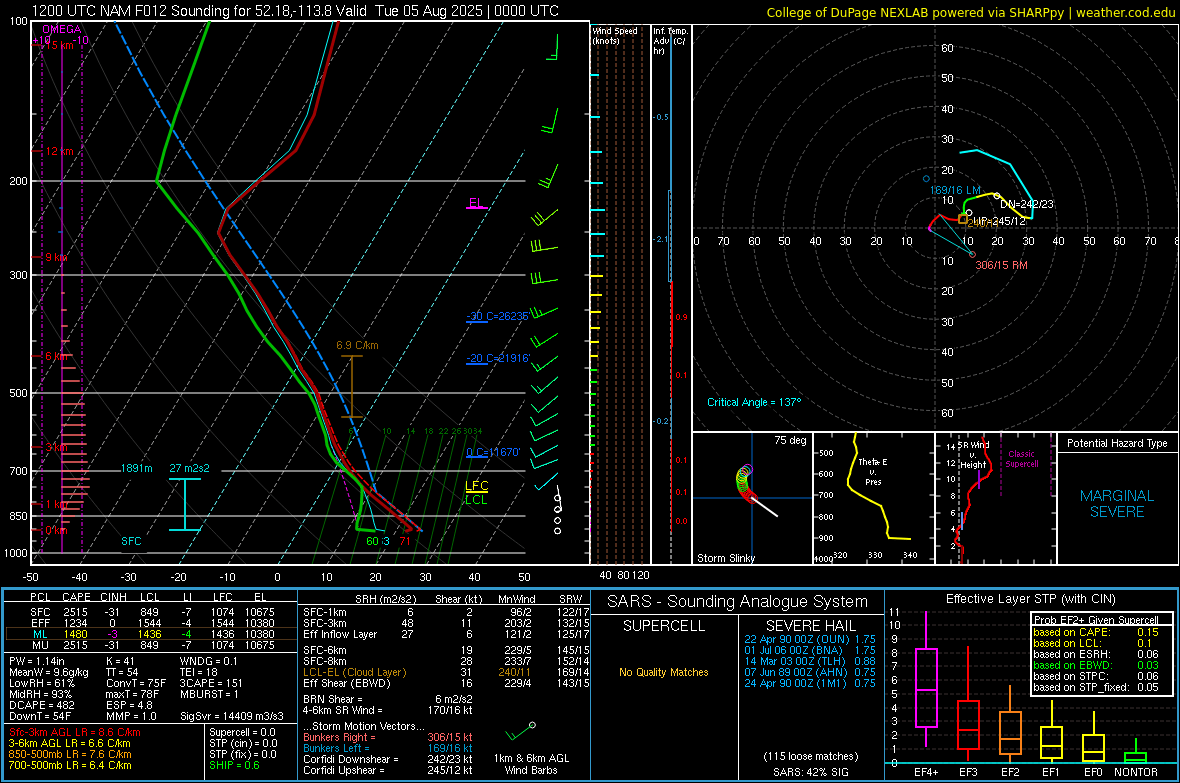The height and width of the screenshot is (783, 1180).
Task: Click the green 'based on EBWD:' probability row
Action: point(1096,665)
